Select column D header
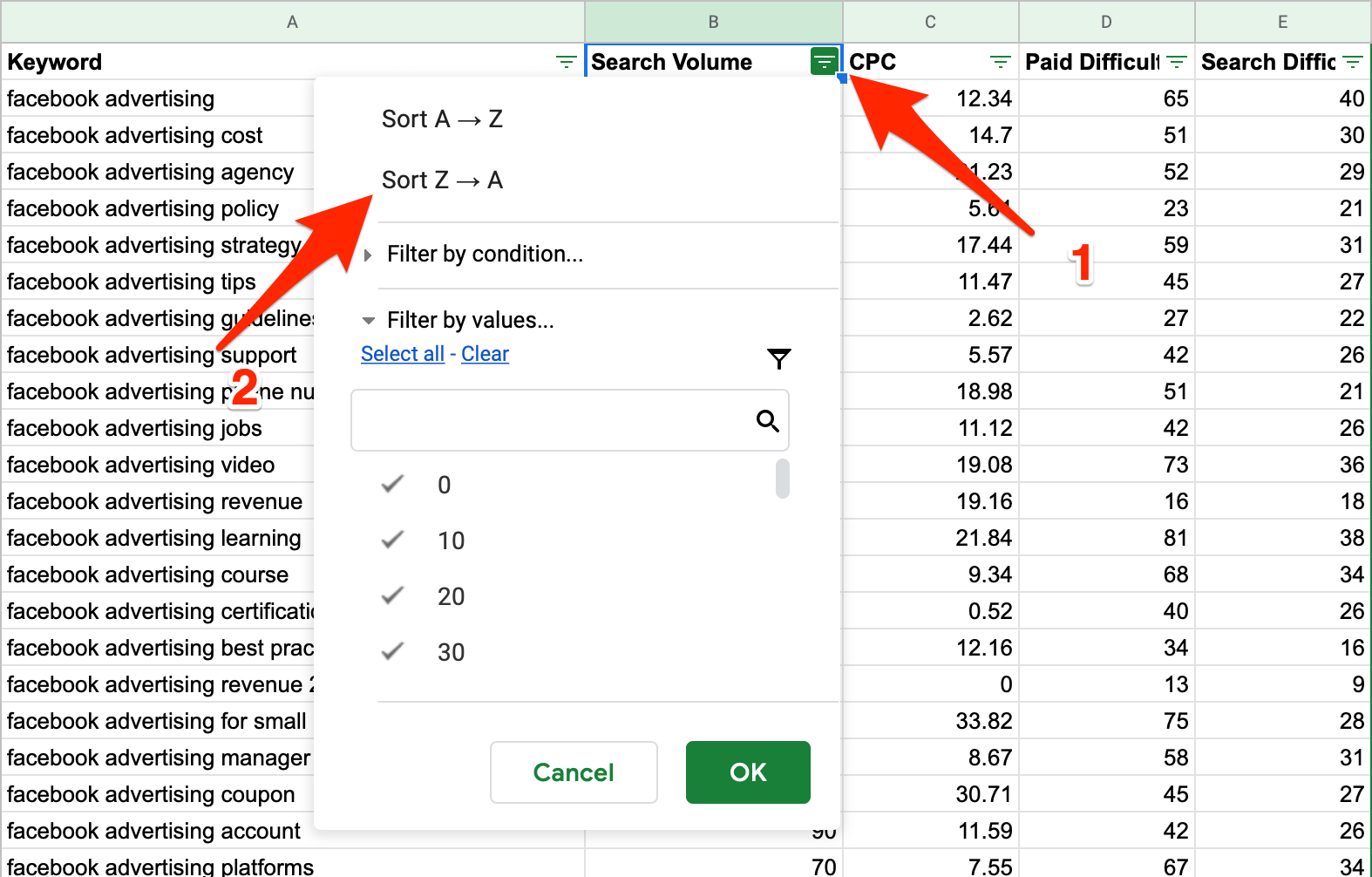This screenshot has height=877, width=1372. [1107, 22]
